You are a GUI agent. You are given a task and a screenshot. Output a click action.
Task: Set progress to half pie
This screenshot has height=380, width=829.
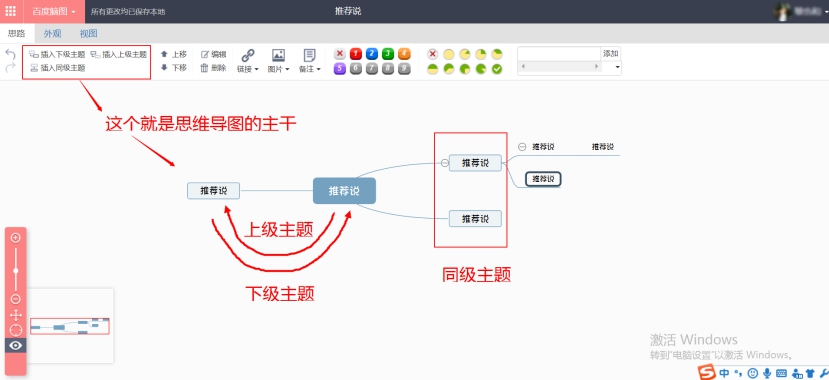432,69
